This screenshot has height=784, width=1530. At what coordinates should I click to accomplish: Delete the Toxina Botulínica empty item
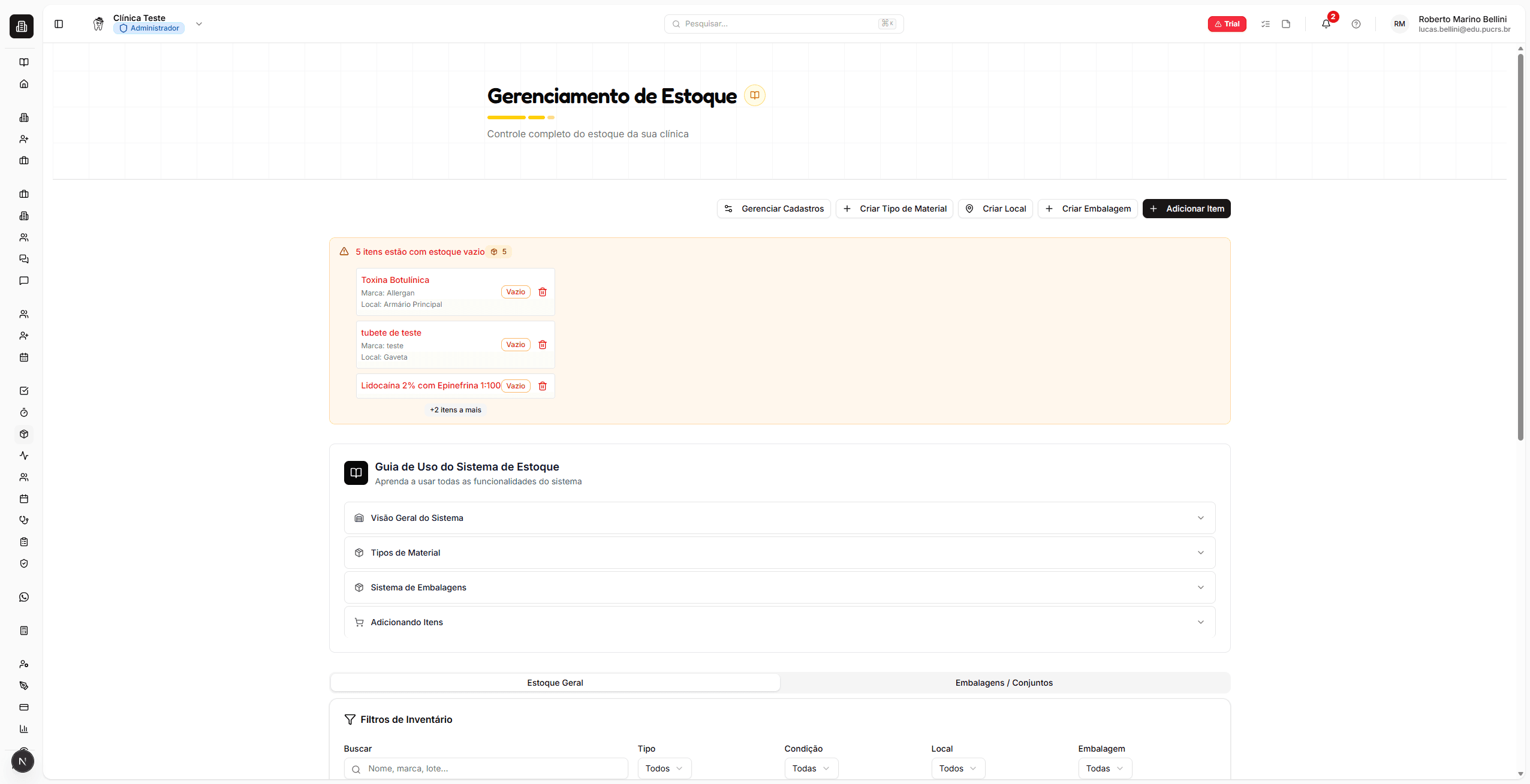[x=542, y=292]
